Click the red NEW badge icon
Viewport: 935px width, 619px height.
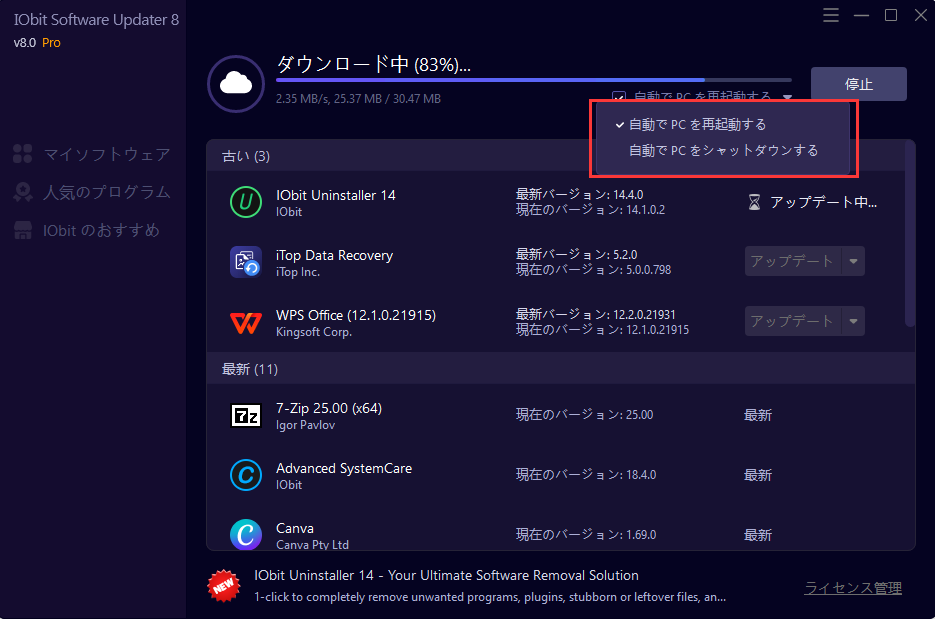[x=224, y=586]
